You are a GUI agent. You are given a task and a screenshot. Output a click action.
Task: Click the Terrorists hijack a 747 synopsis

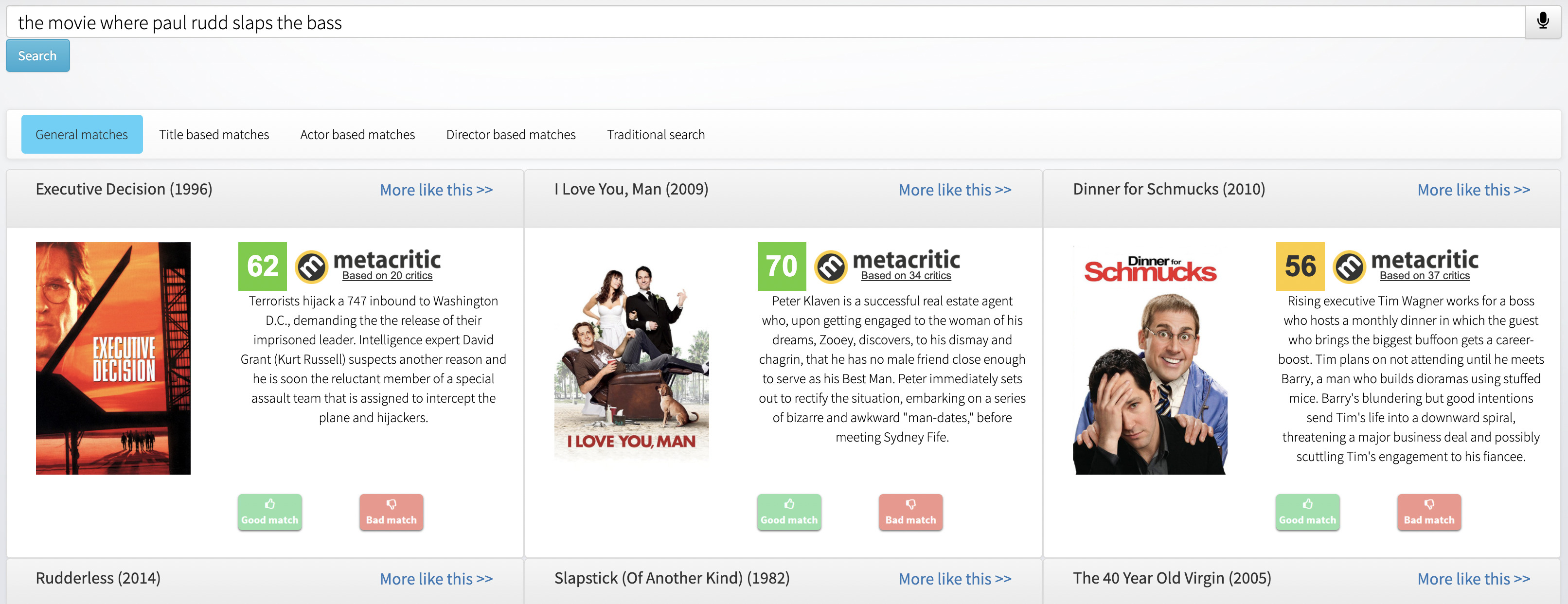(373, 358)
